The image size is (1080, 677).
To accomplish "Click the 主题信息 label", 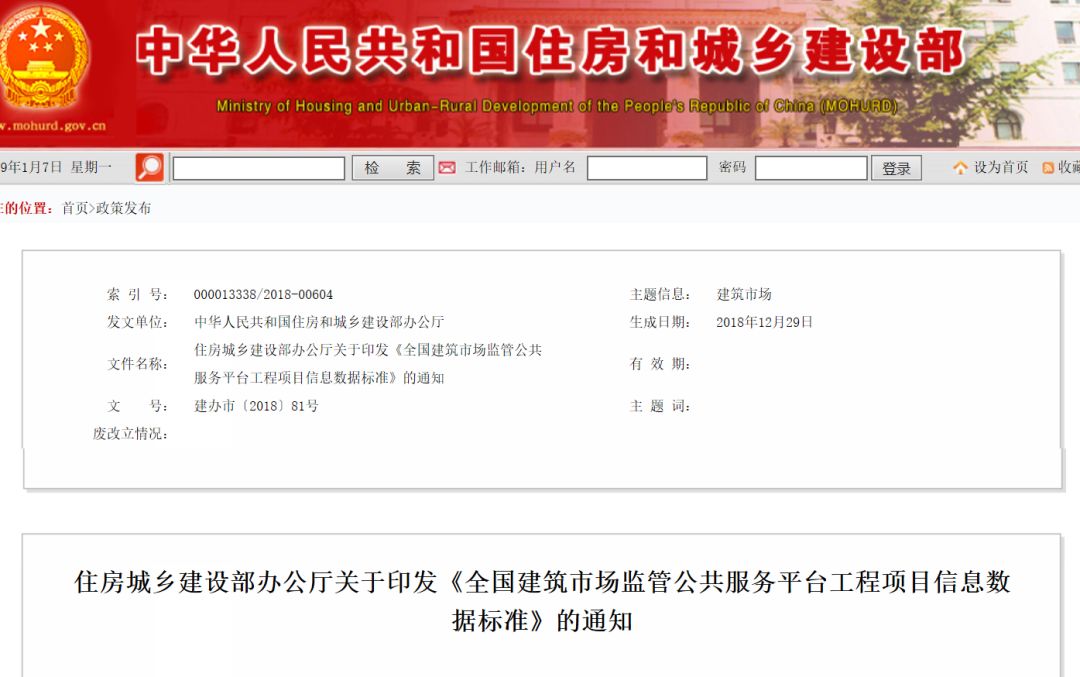I will coord(660,295).
